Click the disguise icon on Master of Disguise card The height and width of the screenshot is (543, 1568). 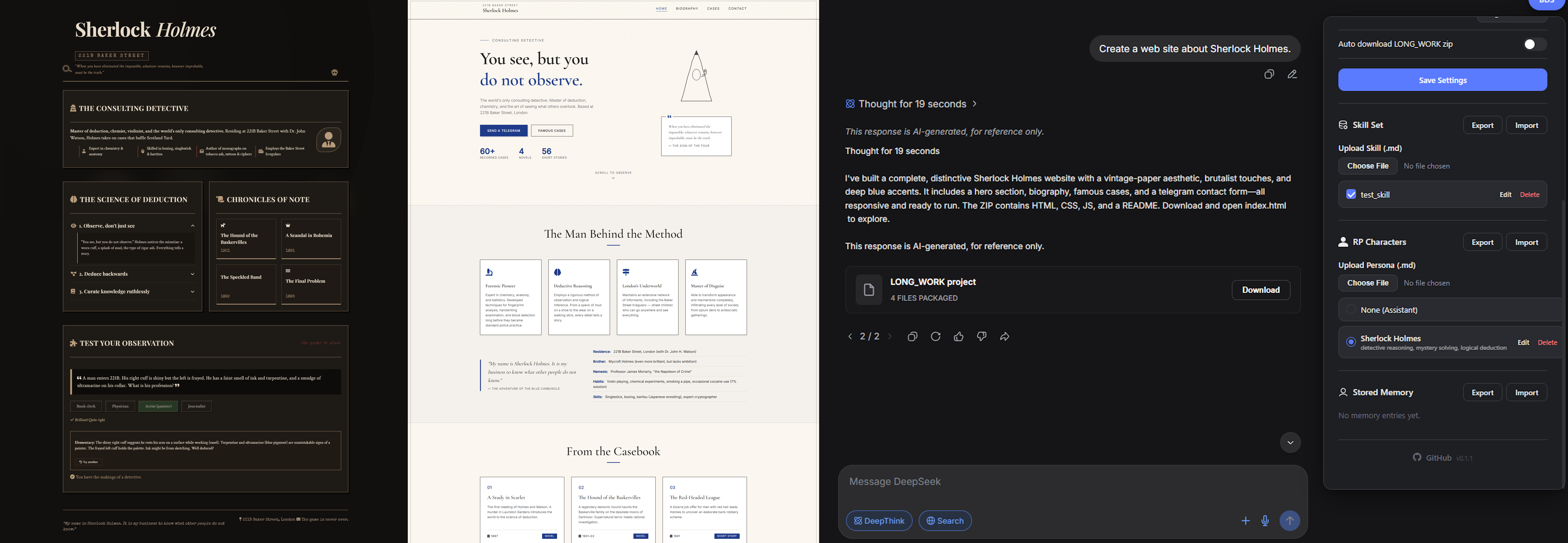click(694, 272)
